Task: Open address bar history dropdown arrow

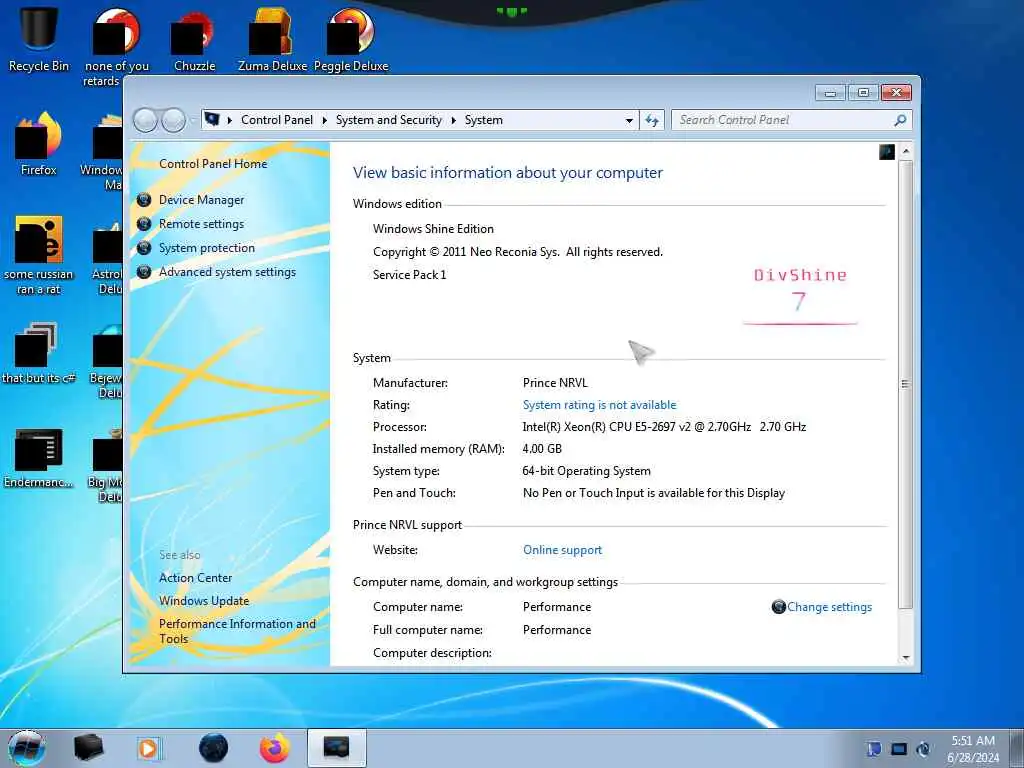Action: tap(629, 121)
